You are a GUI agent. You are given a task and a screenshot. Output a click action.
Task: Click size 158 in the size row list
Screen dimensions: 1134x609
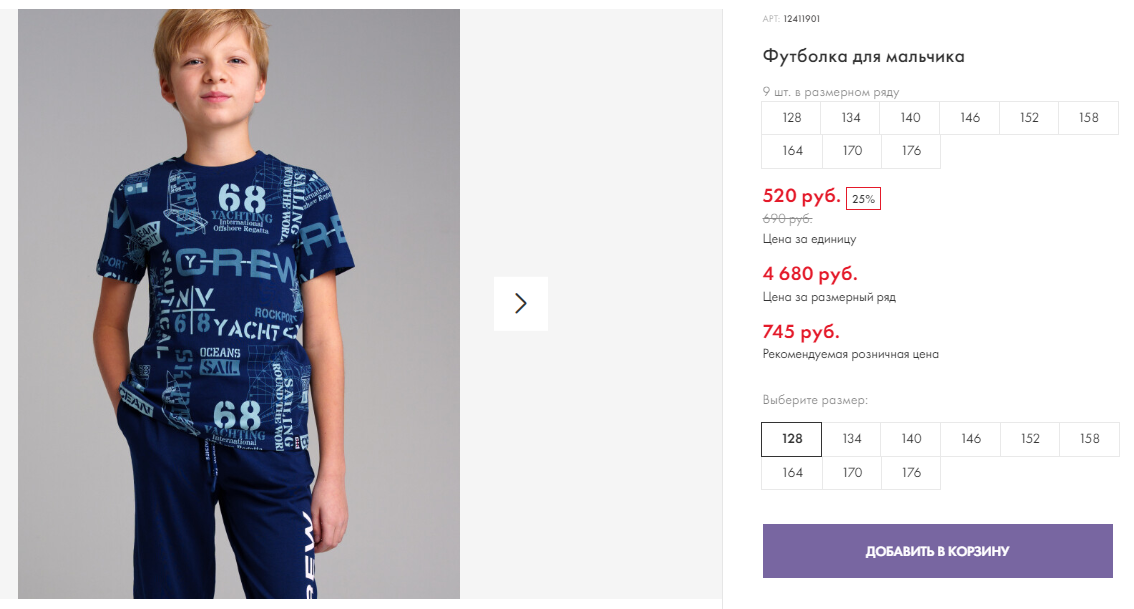tap(1088, 118)
